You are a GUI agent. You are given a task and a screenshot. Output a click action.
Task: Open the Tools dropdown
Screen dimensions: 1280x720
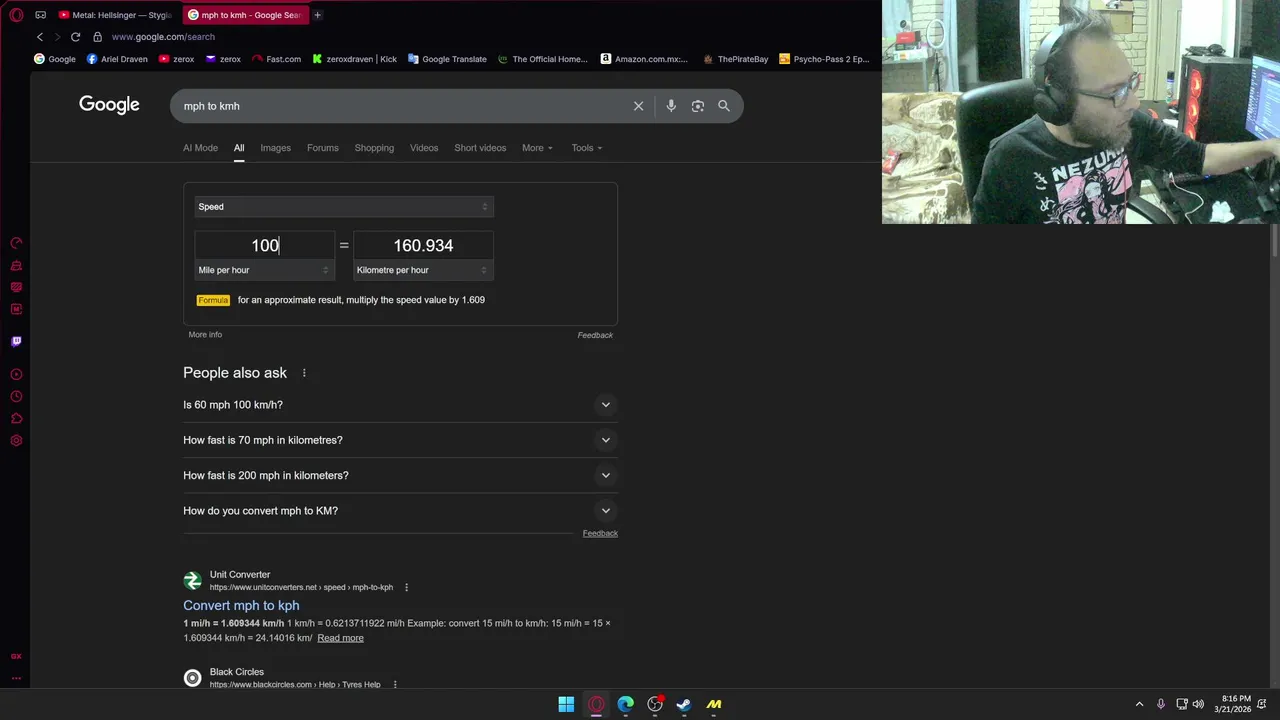pyautogui.click(x=586, y=148)
